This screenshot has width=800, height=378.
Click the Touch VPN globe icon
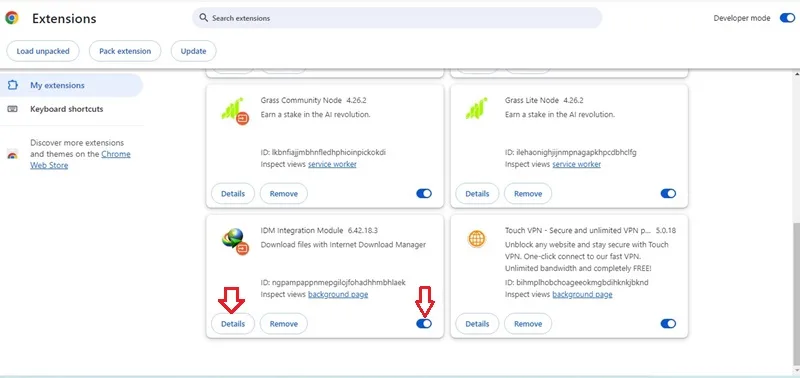(x=477, y=238)
